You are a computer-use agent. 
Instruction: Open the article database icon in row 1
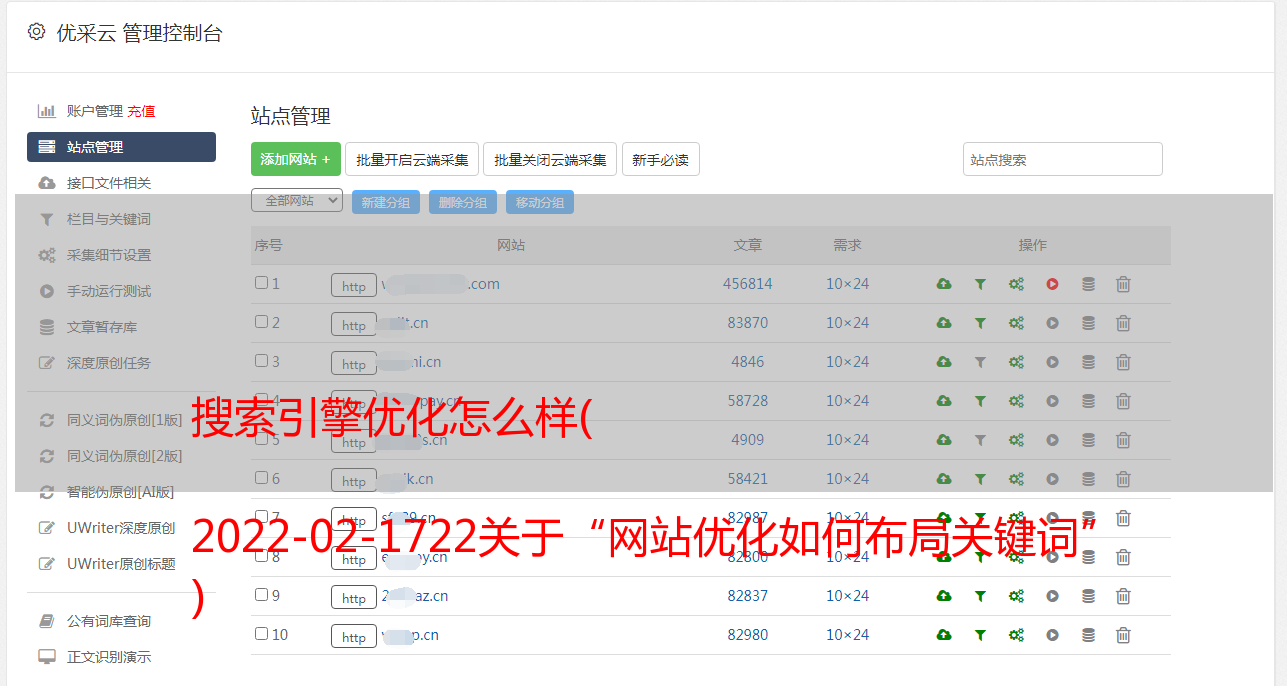coord(1088,284)
